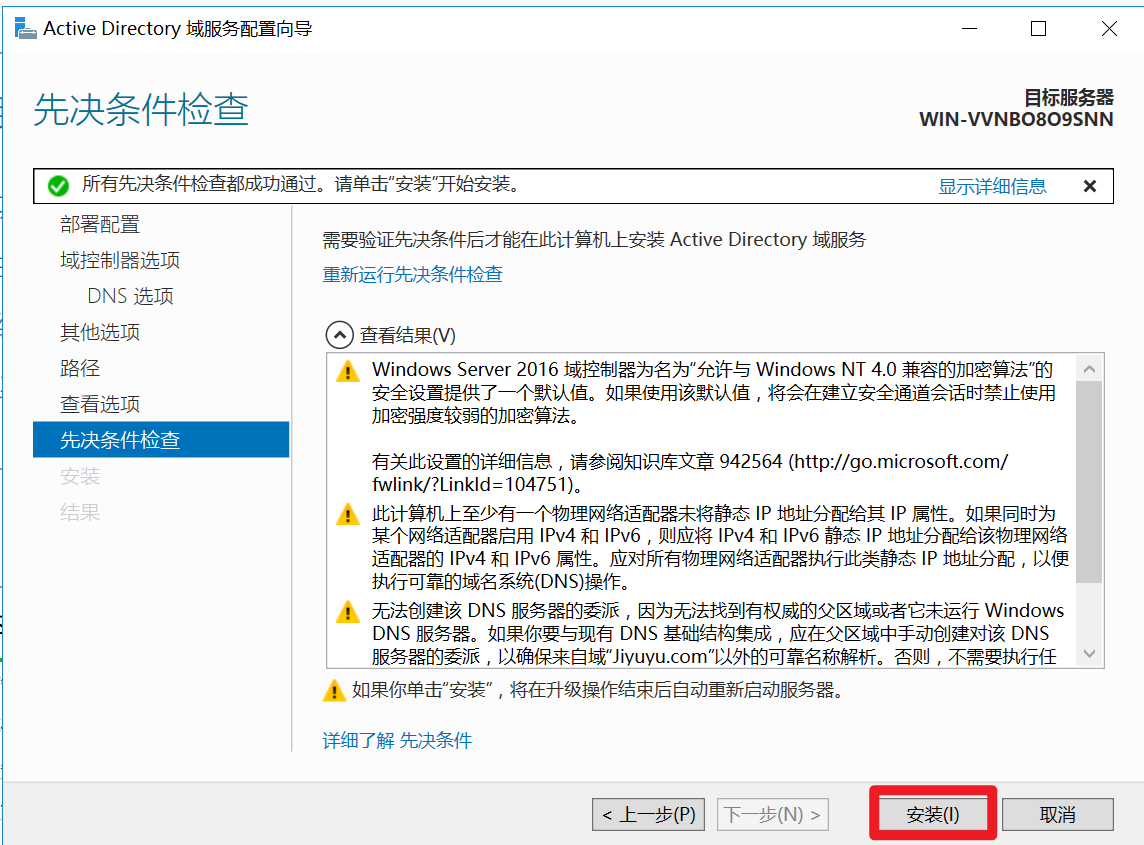Collapse the 查看结果(V) section chevron
Screen dimensions: 1144x845
[x=339, y=335]
